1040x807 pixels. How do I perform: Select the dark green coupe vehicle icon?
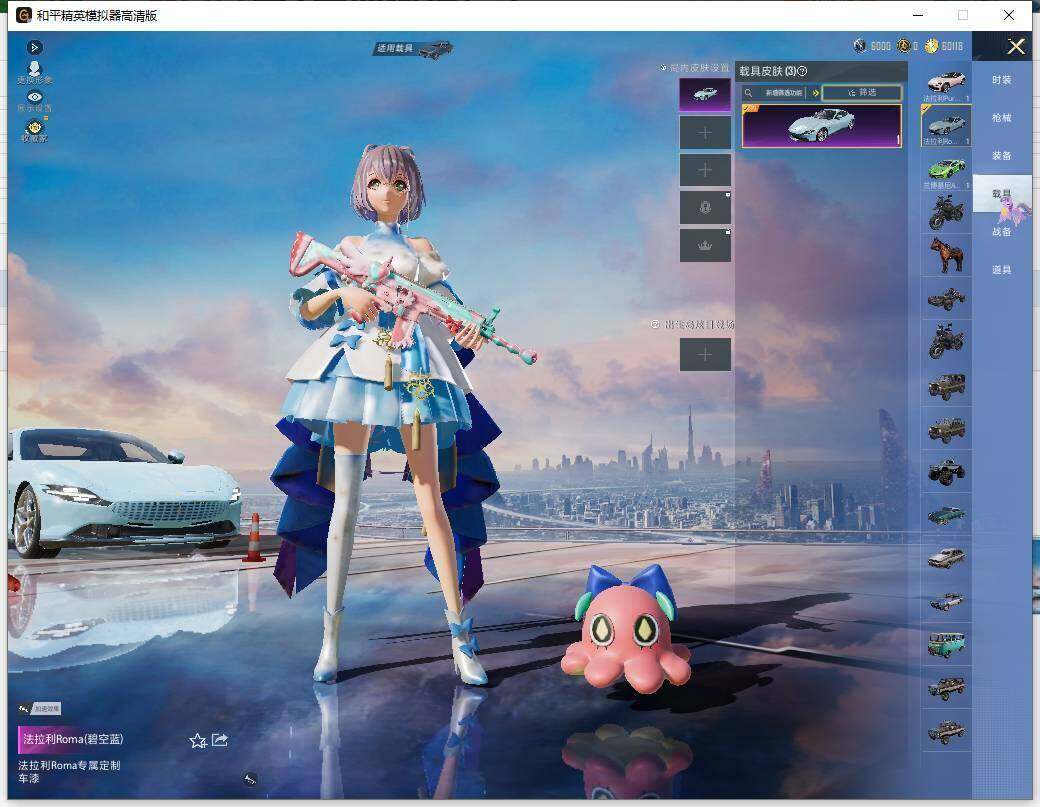click(x=946, y=515)
